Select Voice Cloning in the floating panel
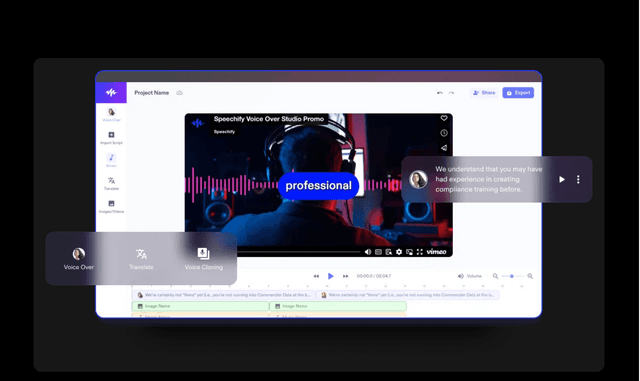 click(x=204, y=258)
